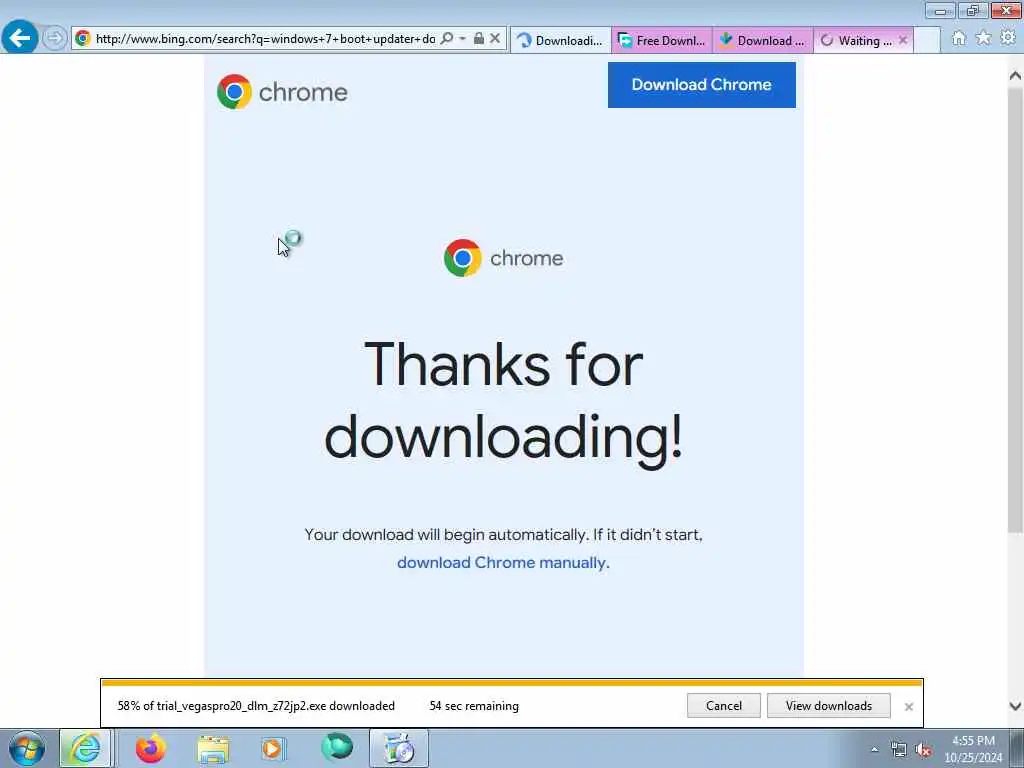Open Windows Media Player from taskbar
This screenshot has width=1024, height=768.
click(x=273, y=749)
